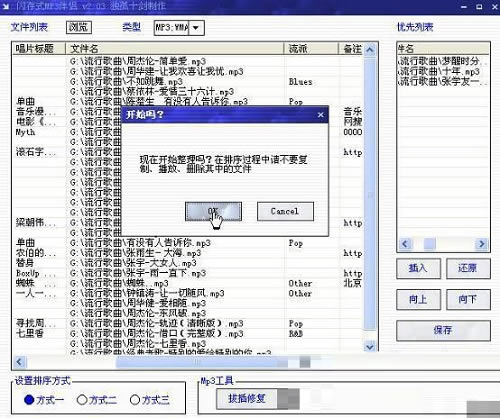Image resolution: width=500 pixels, height=418 pixels.
Task: Select priority entry 十年.mp3
Action: [439, 71]
